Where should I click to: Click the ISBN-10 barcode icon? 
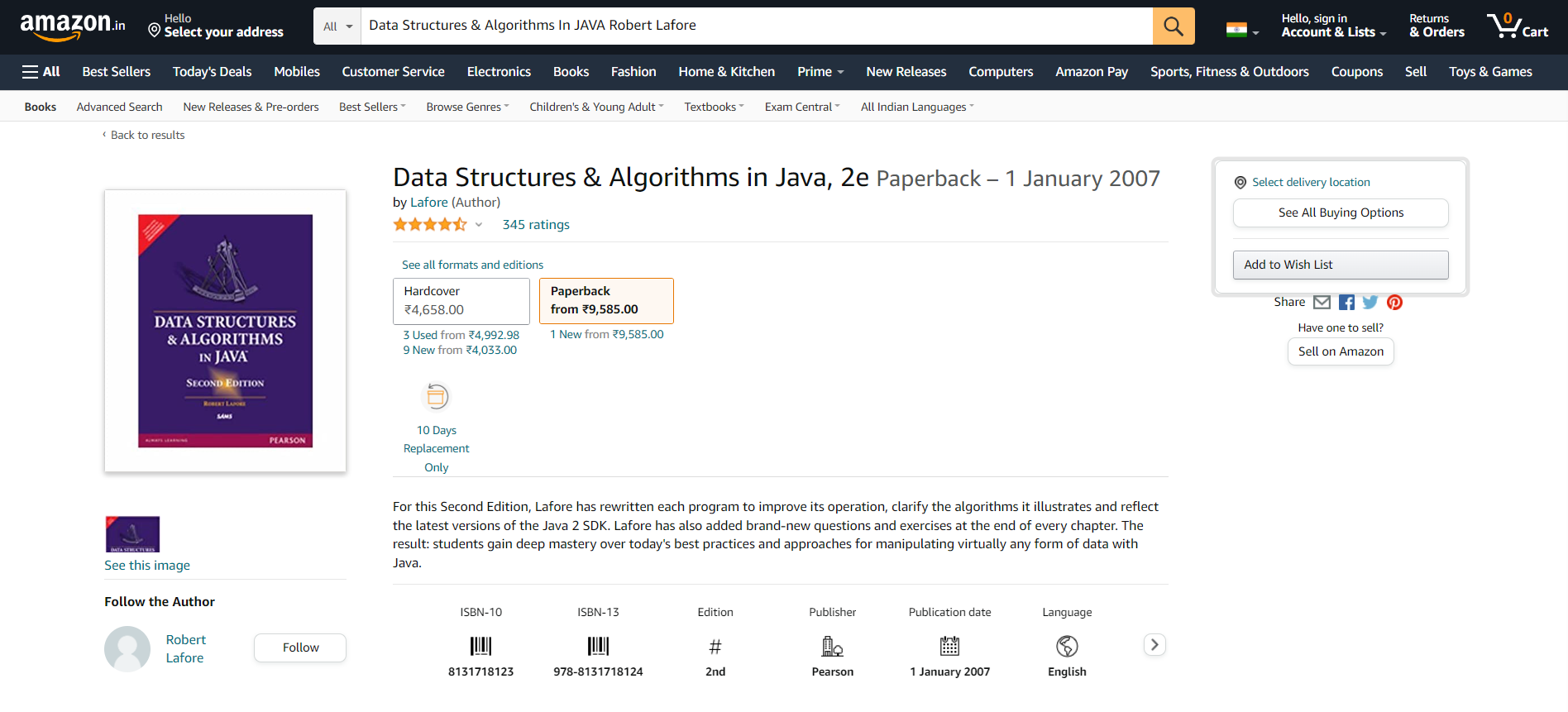click(480, 646)
